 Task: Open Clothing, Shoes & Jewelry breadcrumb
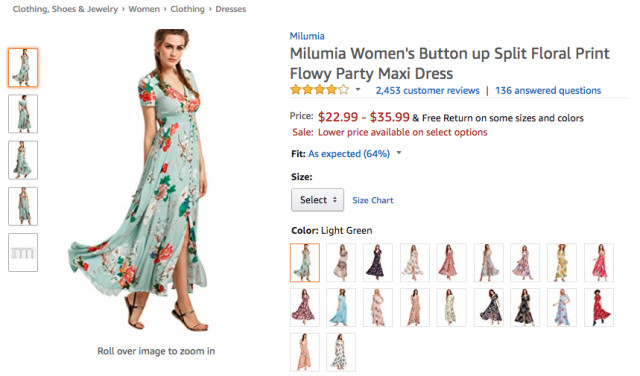[65, 9]
